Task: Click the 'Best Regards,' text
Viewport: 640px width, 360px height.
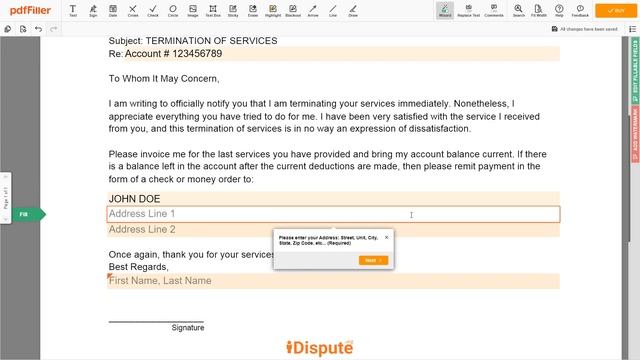Action: 138,267
